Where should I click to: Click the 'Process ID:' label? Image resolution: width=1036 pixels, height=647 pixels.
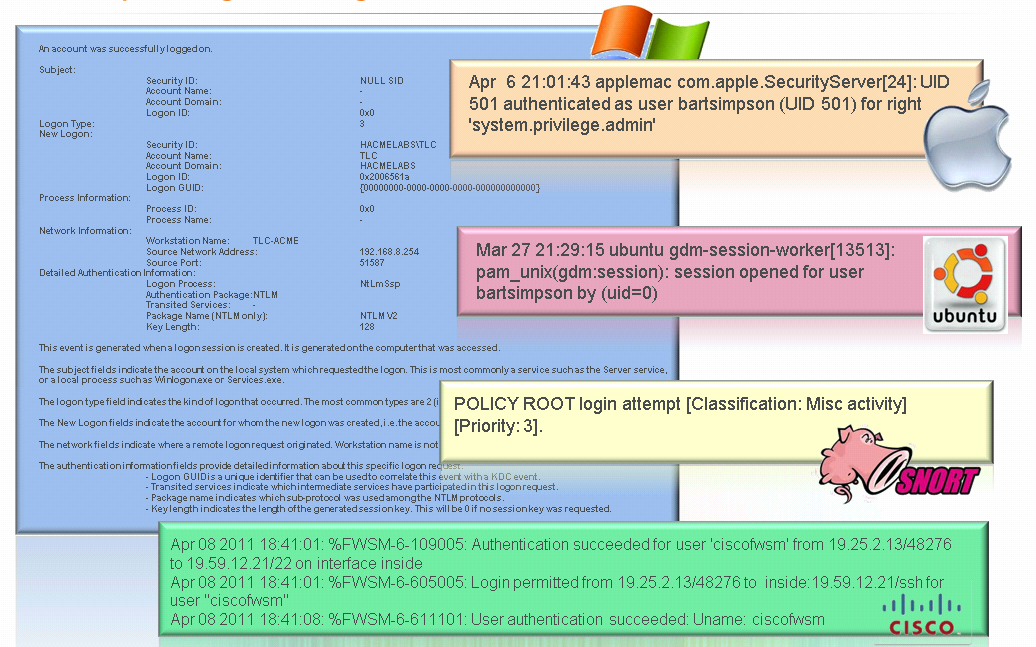pos(172,209)
